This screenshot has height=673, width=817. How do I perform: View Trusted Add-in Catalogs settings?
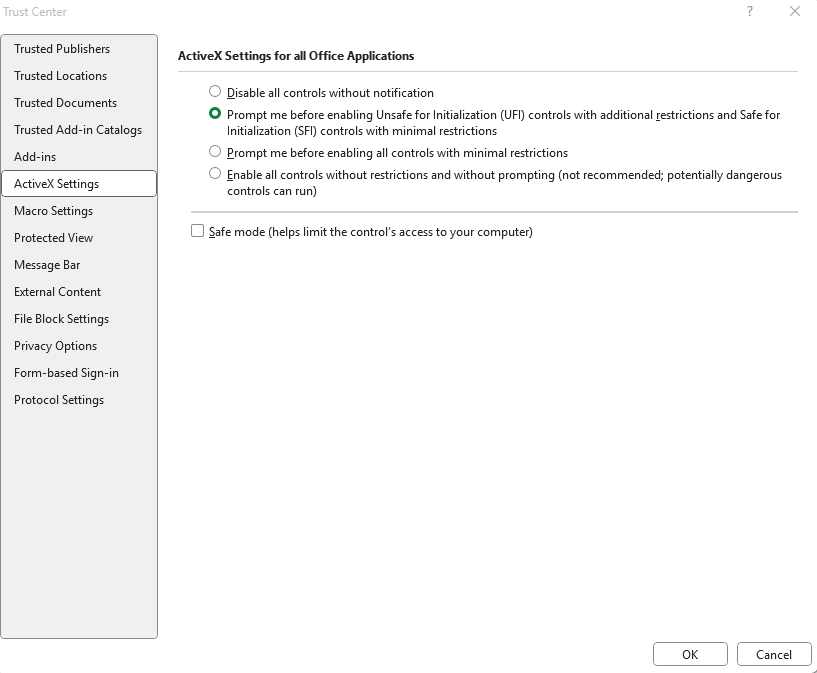click(x=76, y=129)
